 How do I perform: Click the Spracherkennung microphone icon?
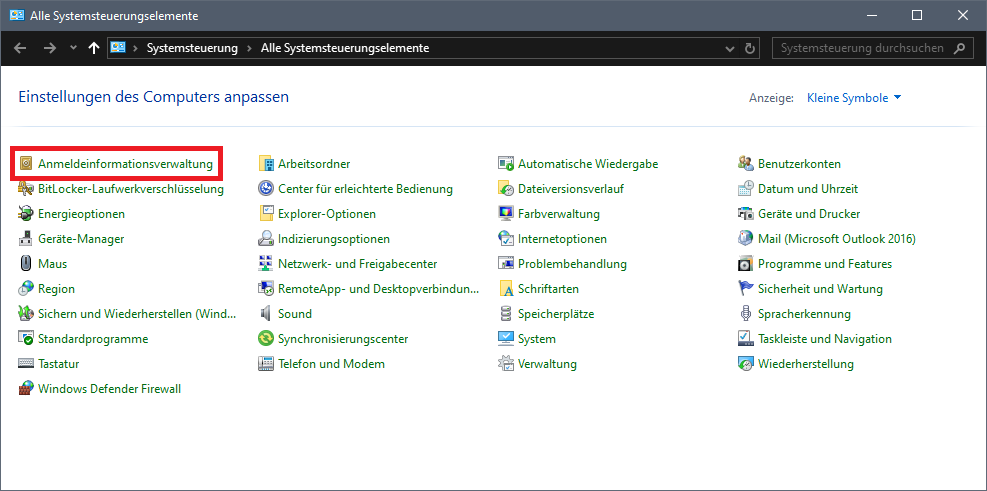[x=746, y=313]
